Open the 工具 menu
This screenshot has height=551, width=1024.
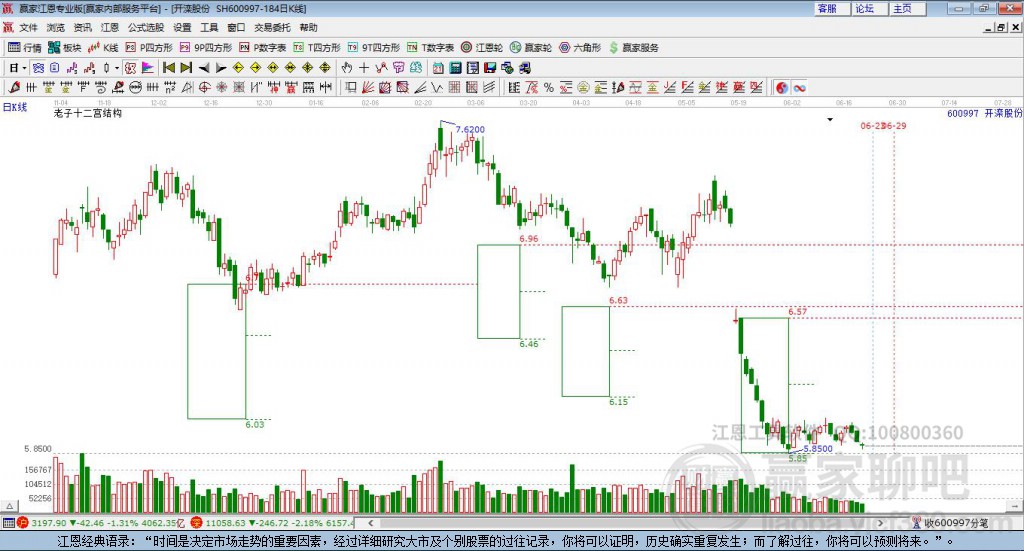(x=209, y=27)
